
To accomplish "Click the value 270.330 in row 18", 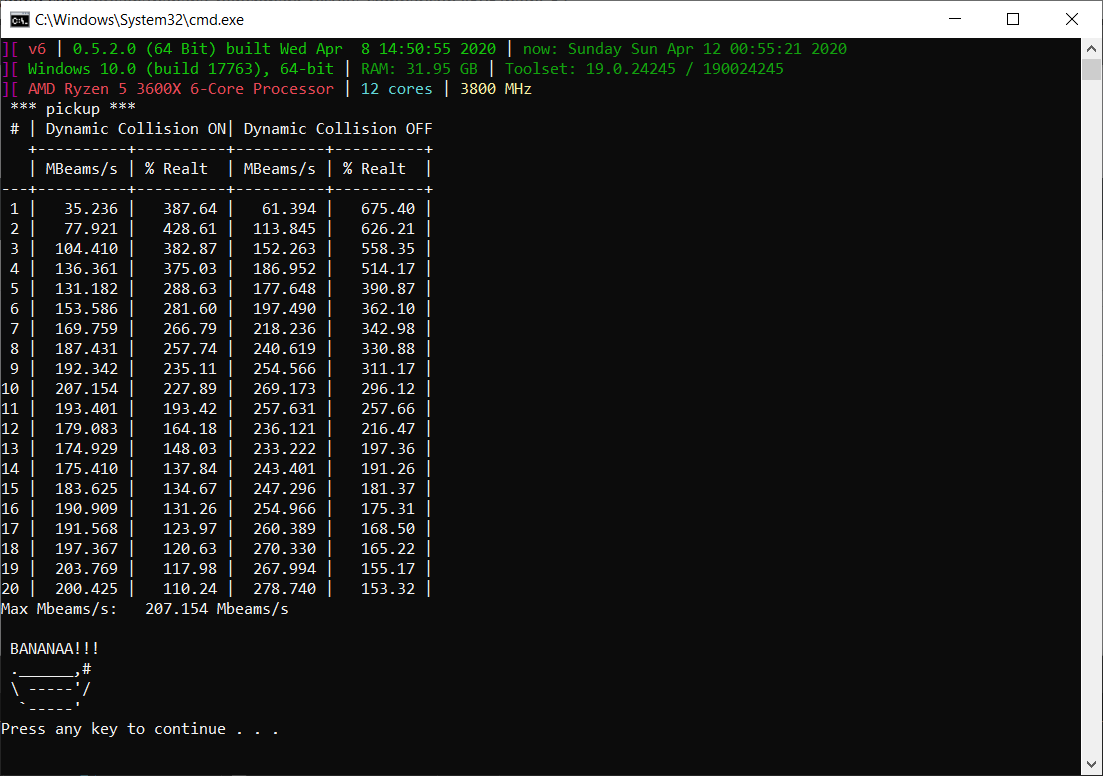I will (x=284, y=548).
